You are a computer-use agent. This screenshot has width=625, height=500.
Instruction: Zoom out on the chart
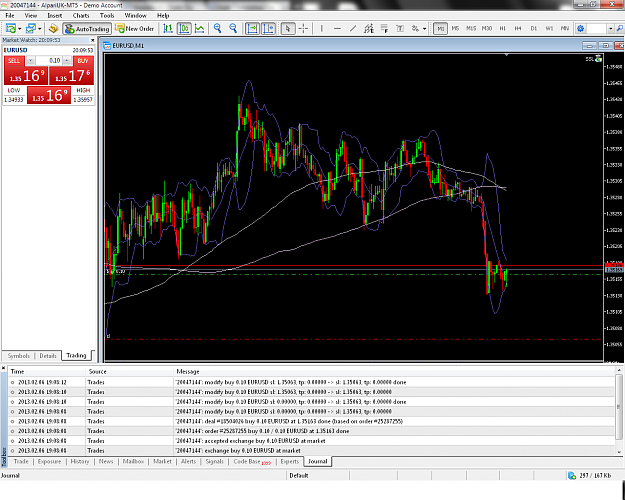tap(233, 29)
